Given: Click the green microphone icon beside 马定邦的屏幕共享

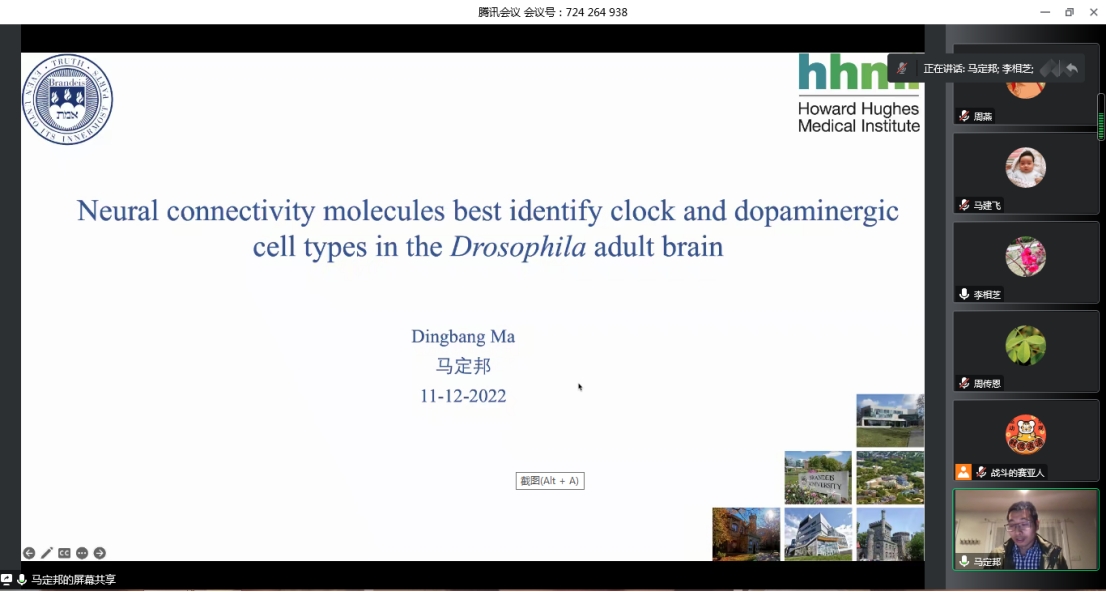Looking at the screenshot, I should (22, 580).
